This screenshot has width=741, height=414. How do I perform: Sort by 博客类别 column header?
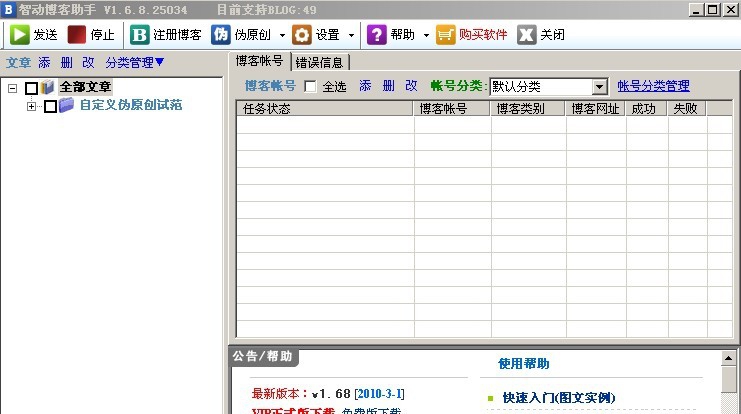[x=528, y=109]
